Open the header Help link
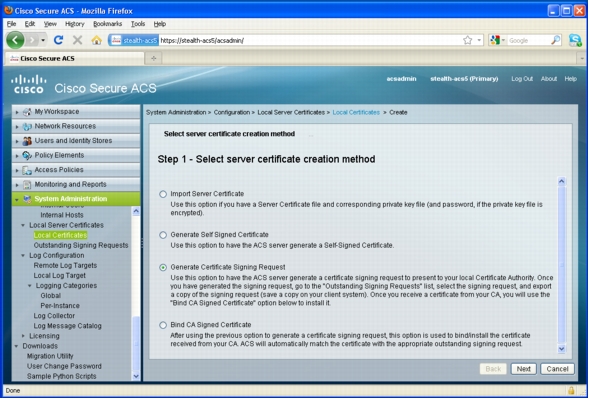 570,79
